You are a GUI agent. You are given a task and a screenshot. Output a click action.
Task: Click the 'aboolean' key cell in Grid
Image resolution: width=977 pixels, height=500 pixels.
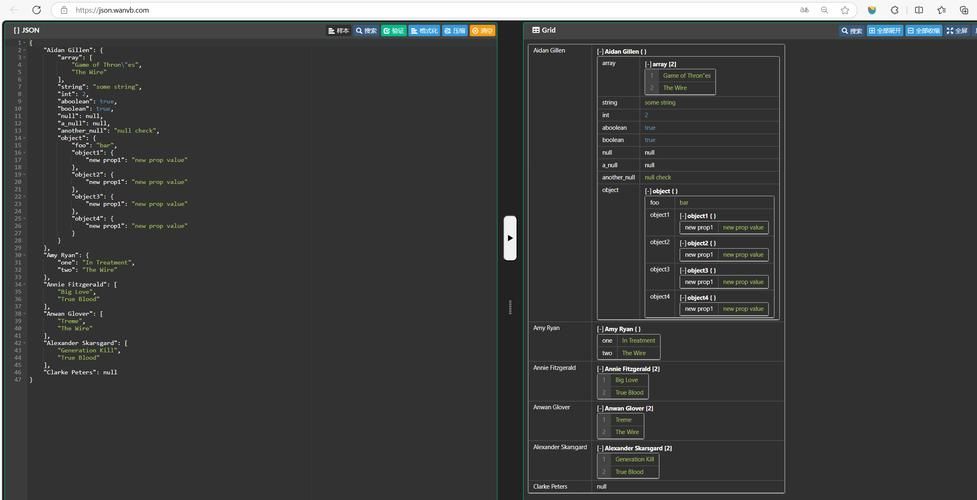coord(614,128)
